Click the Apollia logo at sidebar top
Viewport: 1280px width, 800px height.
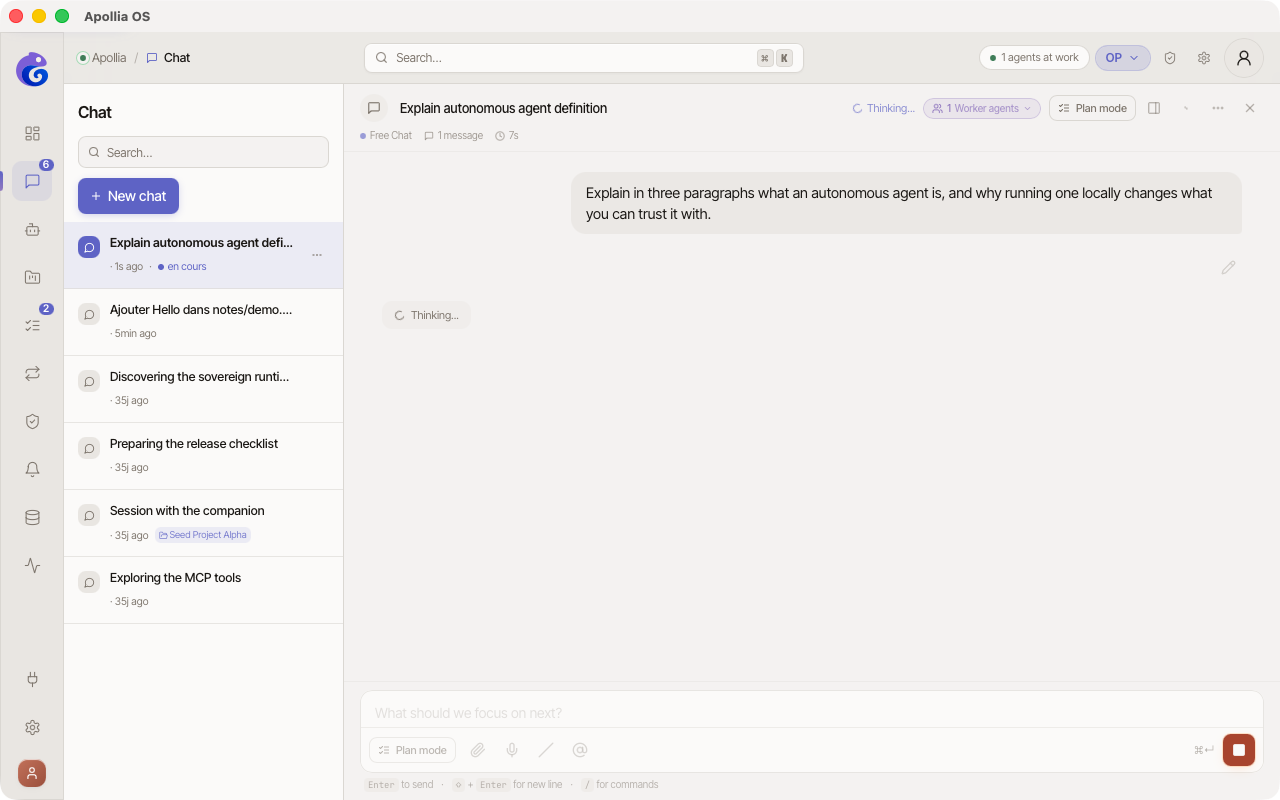coord(32,69)
